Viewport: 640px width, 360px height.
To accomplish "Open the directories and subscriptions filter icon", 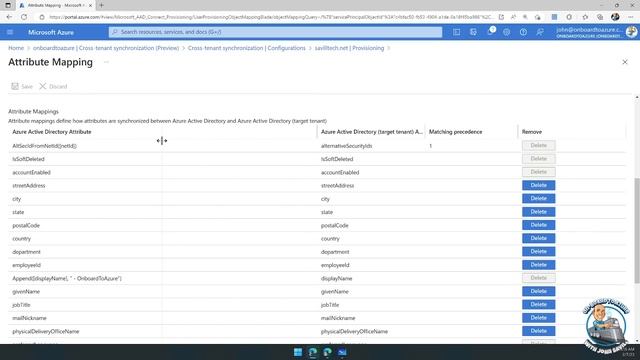I will point(473,32).
